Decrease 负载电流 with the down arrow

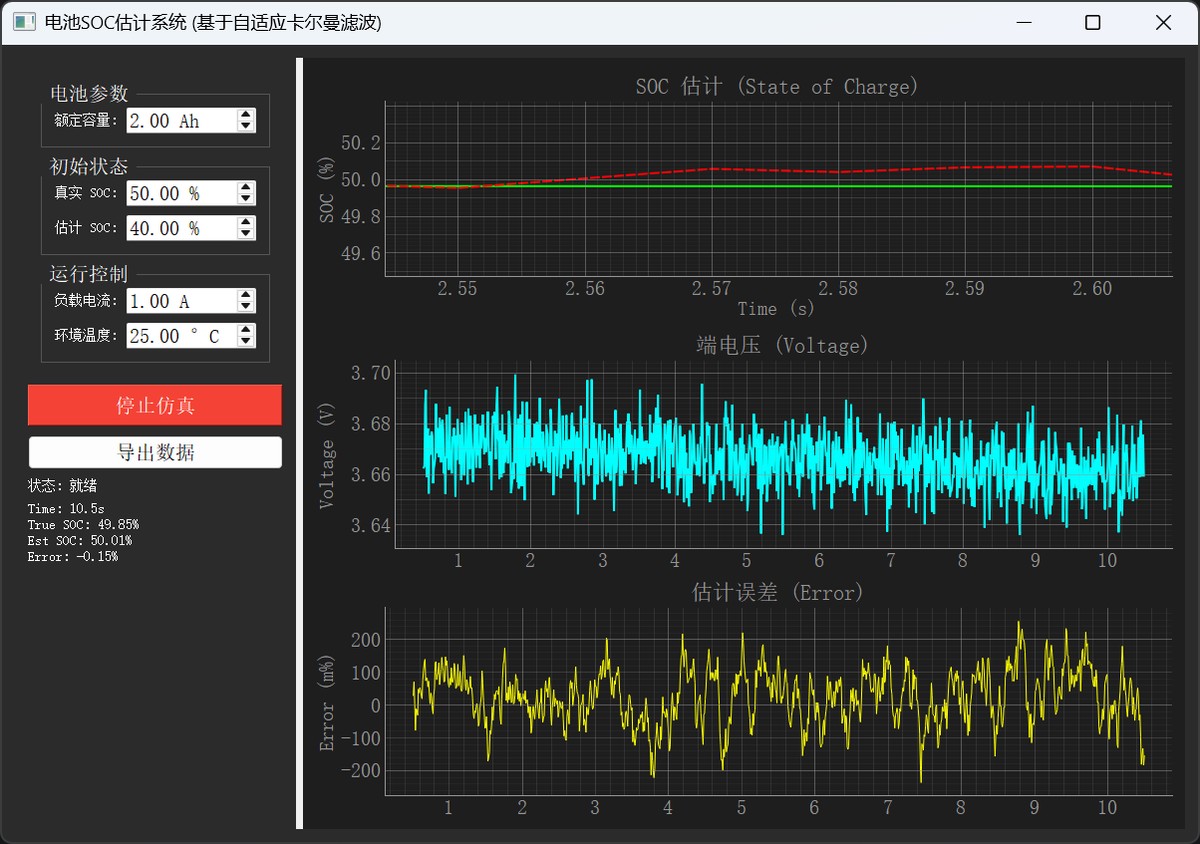[x=246, y=306]
